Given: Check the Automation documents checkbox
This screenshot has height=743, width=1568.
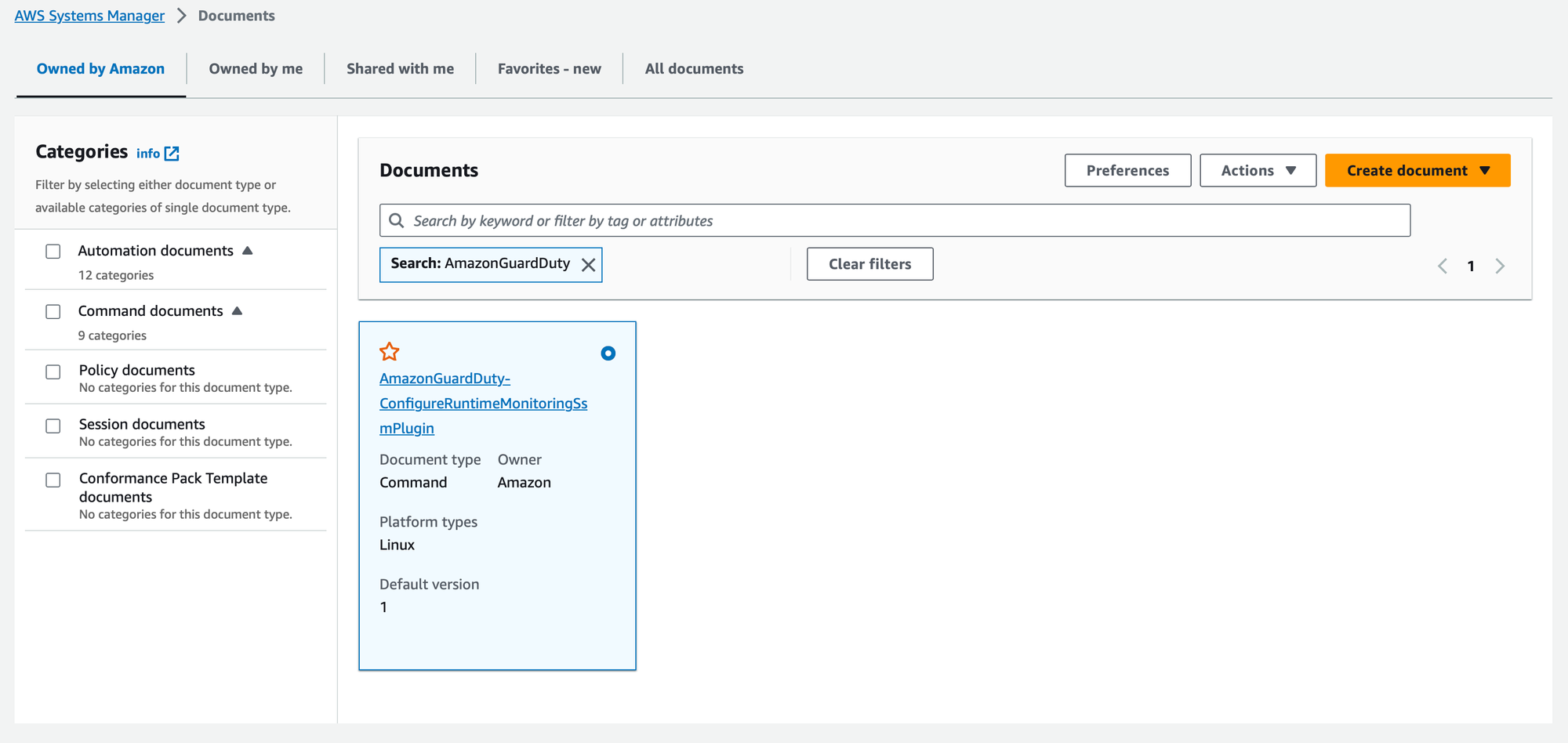Looking at the screenshot, I should point(53,252).
